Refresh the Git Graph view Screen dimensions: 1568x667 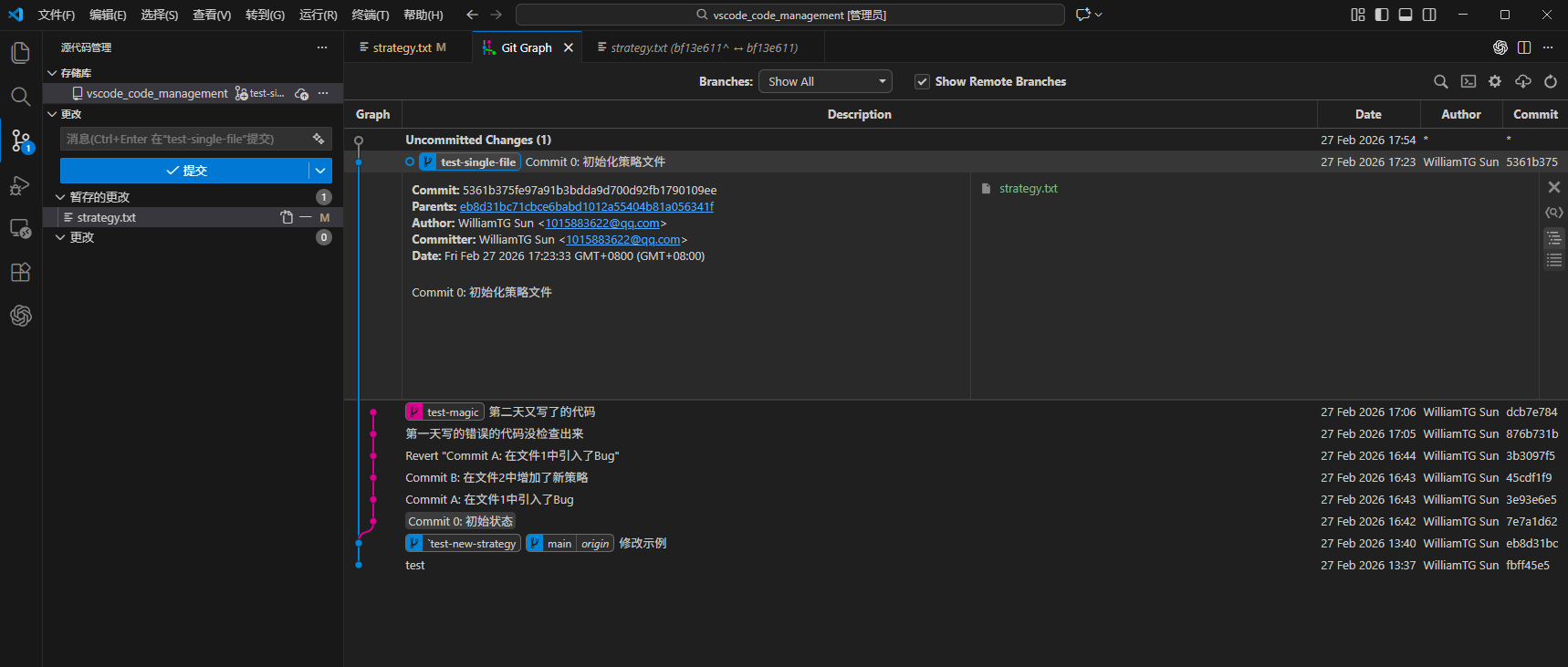(x=1551, y=81)
